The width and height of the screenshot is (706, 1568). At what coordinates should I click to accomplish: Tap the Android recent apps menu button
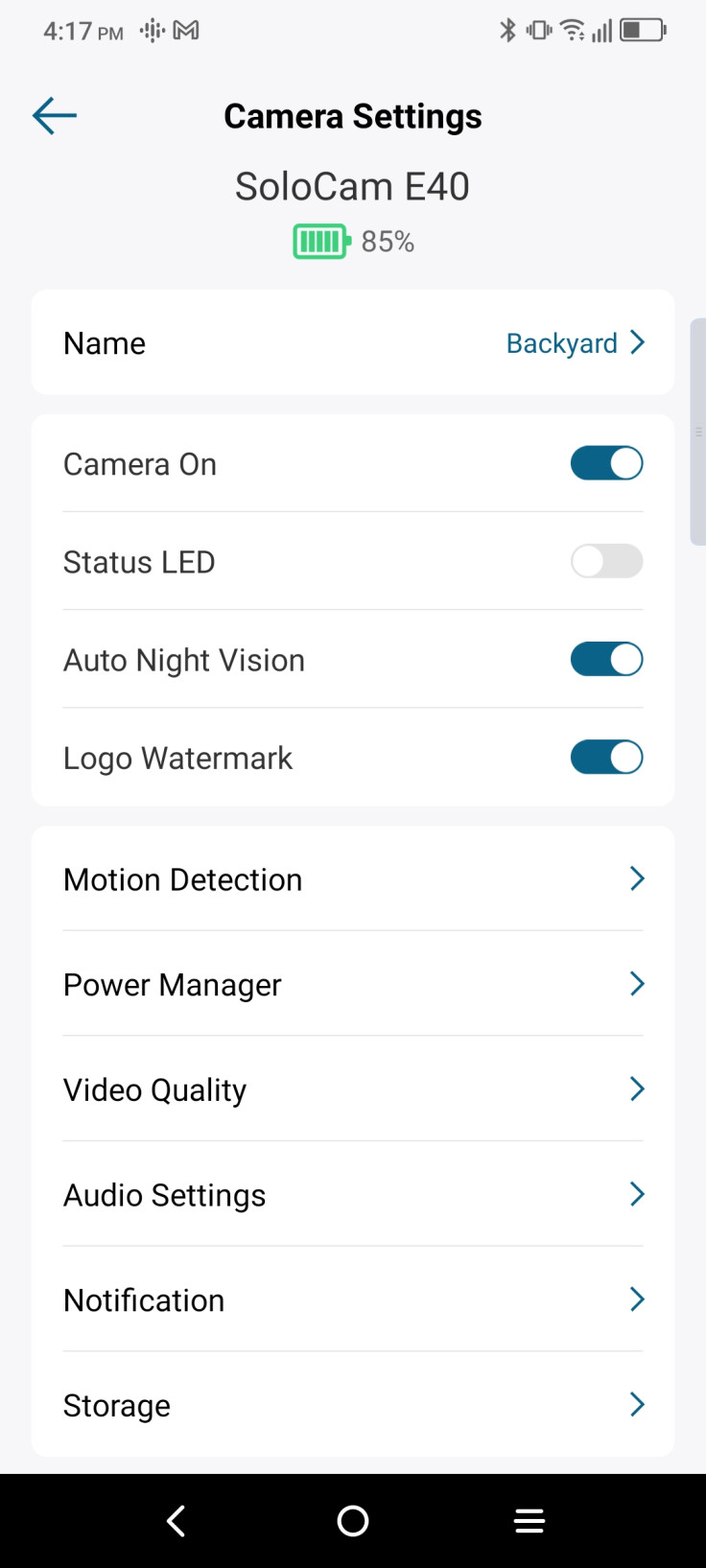click(529, 1520)
